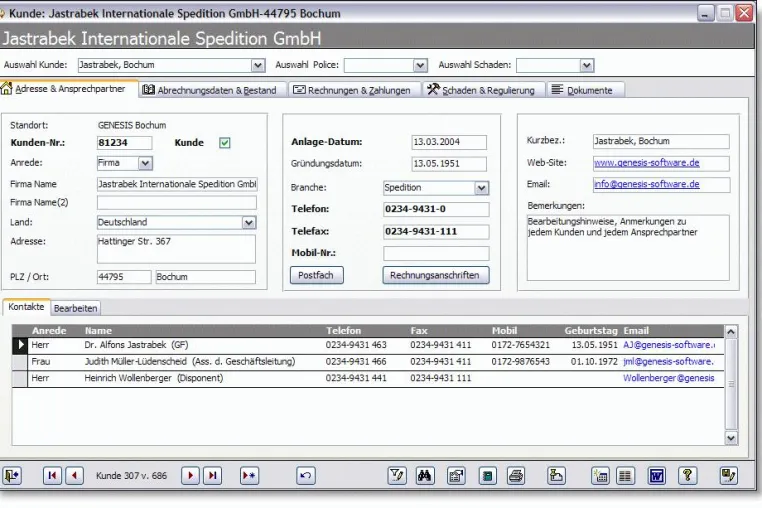Select contact Judith Müller-Lüdenscheid
This screenshot has width=762, height=508.
[x=190, y=362]
